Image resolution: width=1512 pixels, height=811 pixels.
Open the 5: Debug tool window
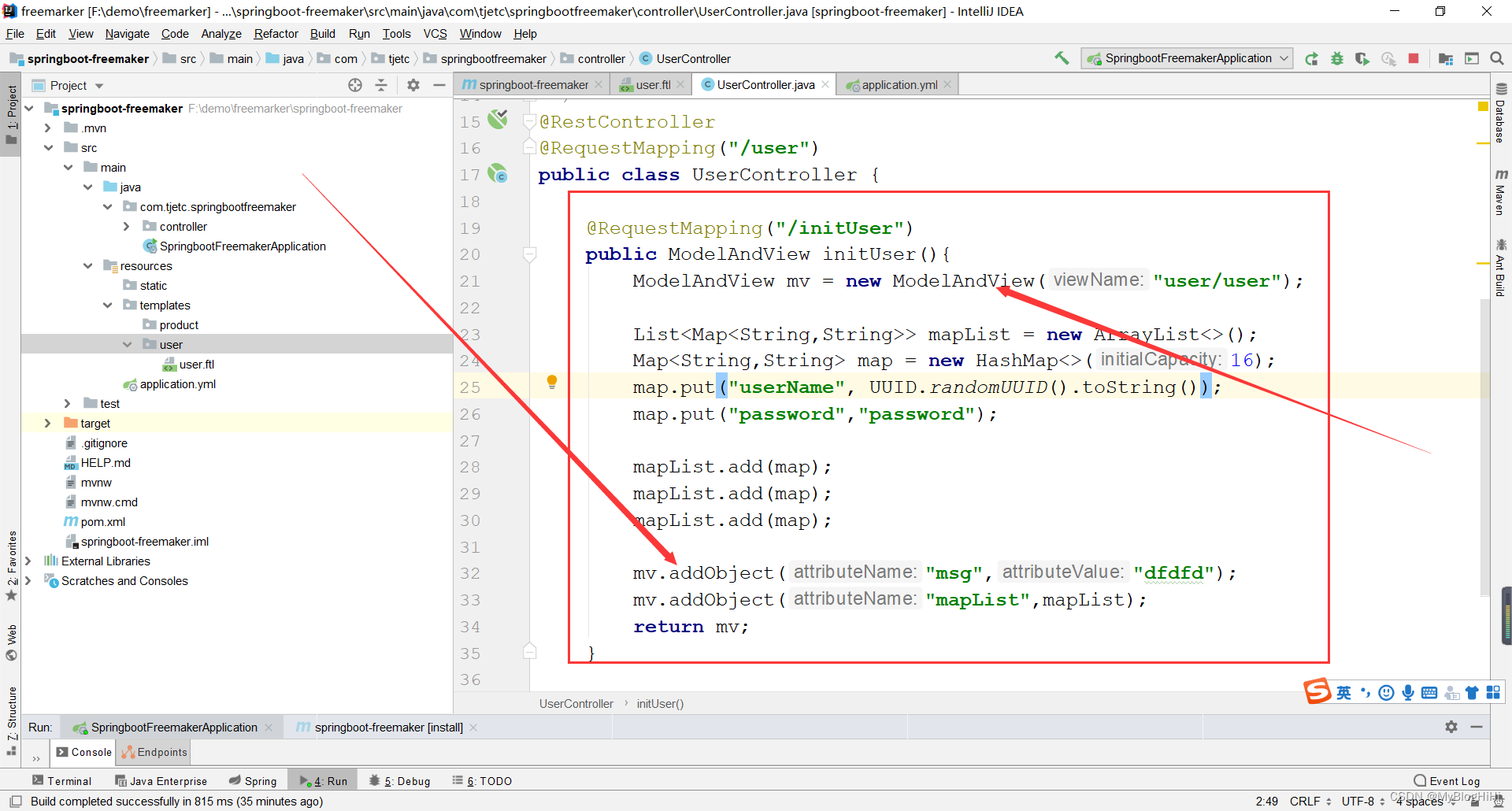click(x=400, y=781)
